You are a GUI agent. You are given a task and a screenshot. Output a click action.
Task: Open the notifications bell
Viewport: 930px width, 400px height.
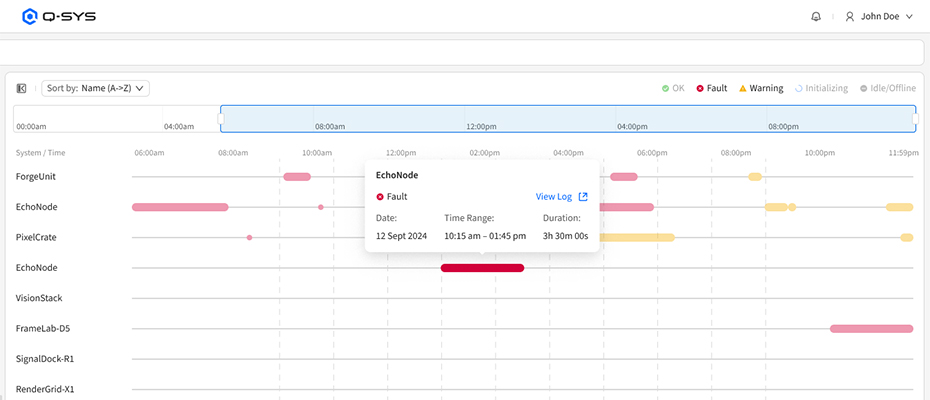[x=816, y=17]
